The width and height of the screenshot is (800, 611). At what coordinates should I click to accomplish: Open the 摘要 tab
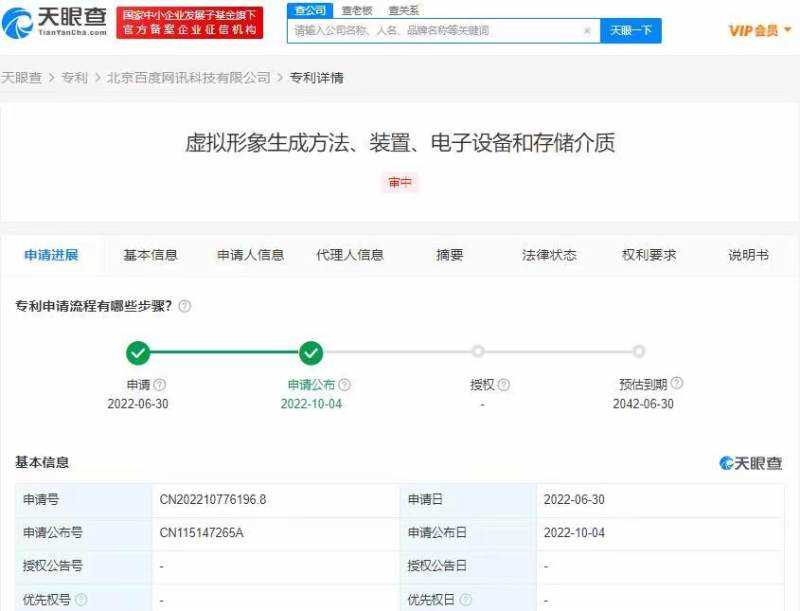(x=450, y=255)
